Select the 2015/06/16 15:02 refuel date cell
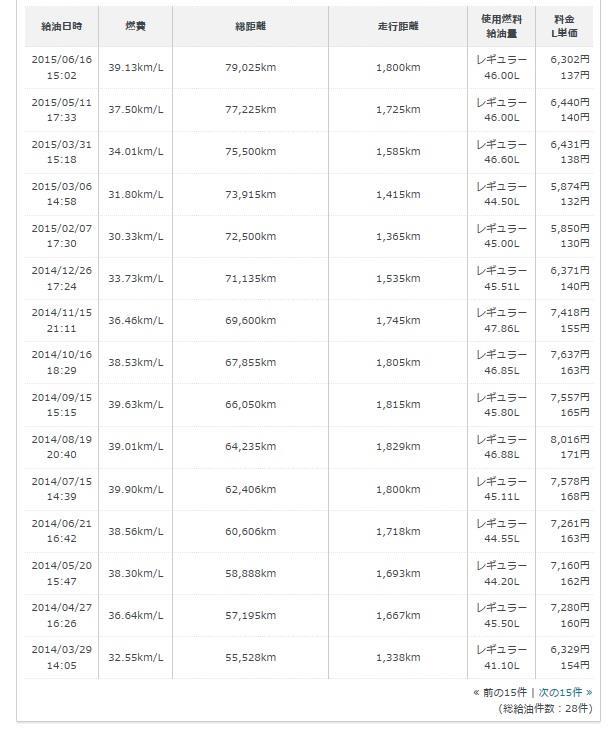 point(61,68)
